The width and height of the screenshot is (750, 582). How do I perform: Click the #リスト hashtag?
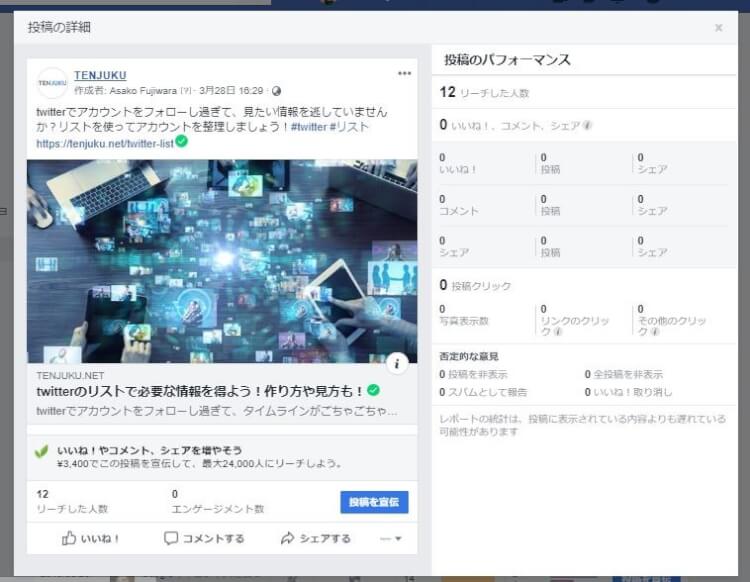coord(351,127)
